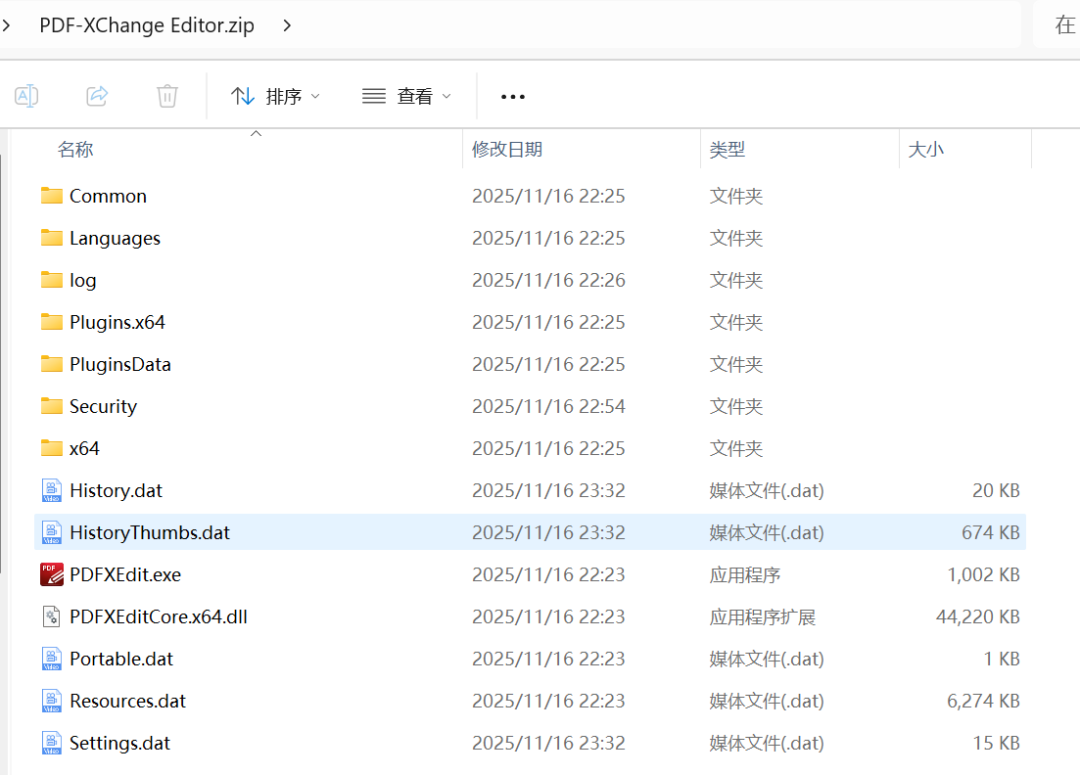The width and height of the screenshot is (1080, 775).
Task: Click the PDFXEditCore.x64.dll file icon
Action: pos(52,617)
